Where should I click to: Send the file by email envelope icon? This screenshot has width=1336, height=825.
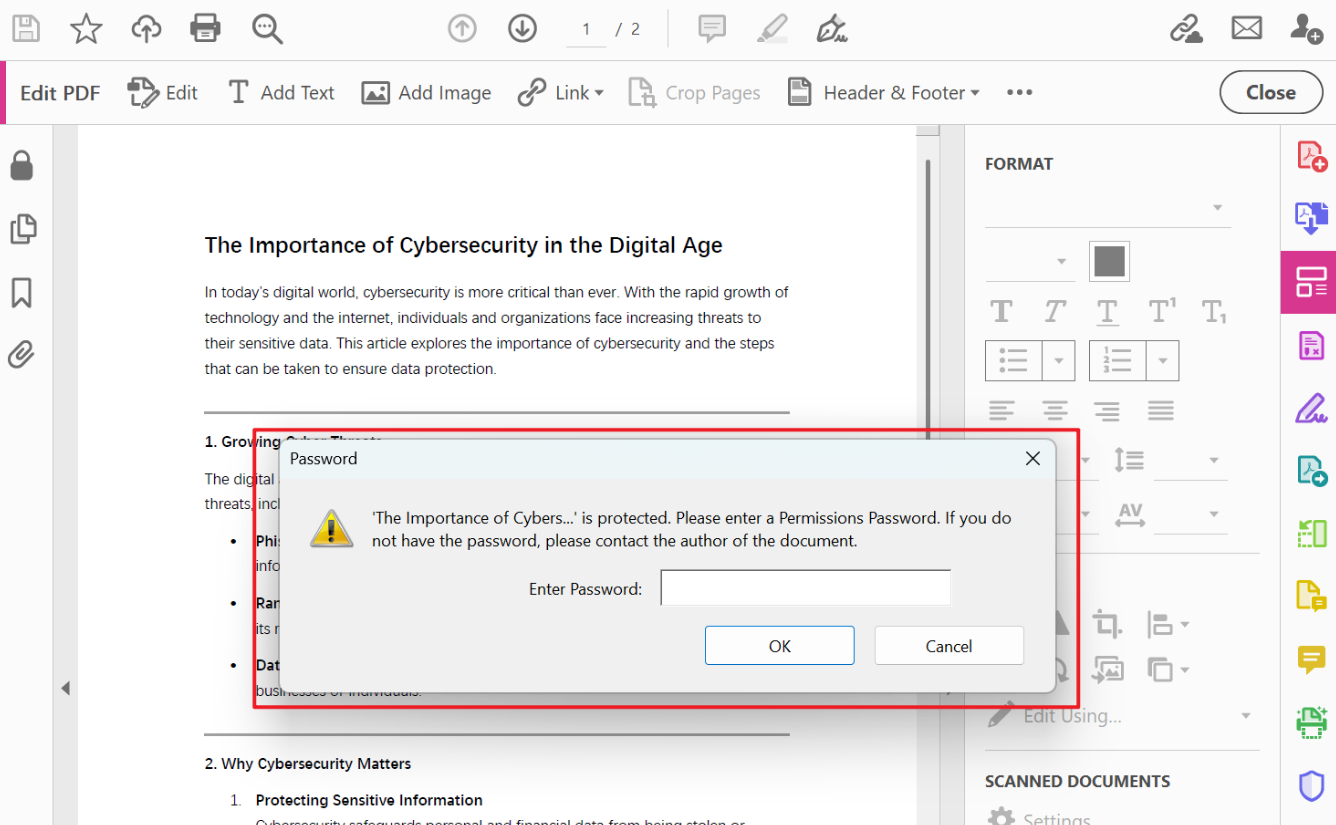pos(1247,29)
